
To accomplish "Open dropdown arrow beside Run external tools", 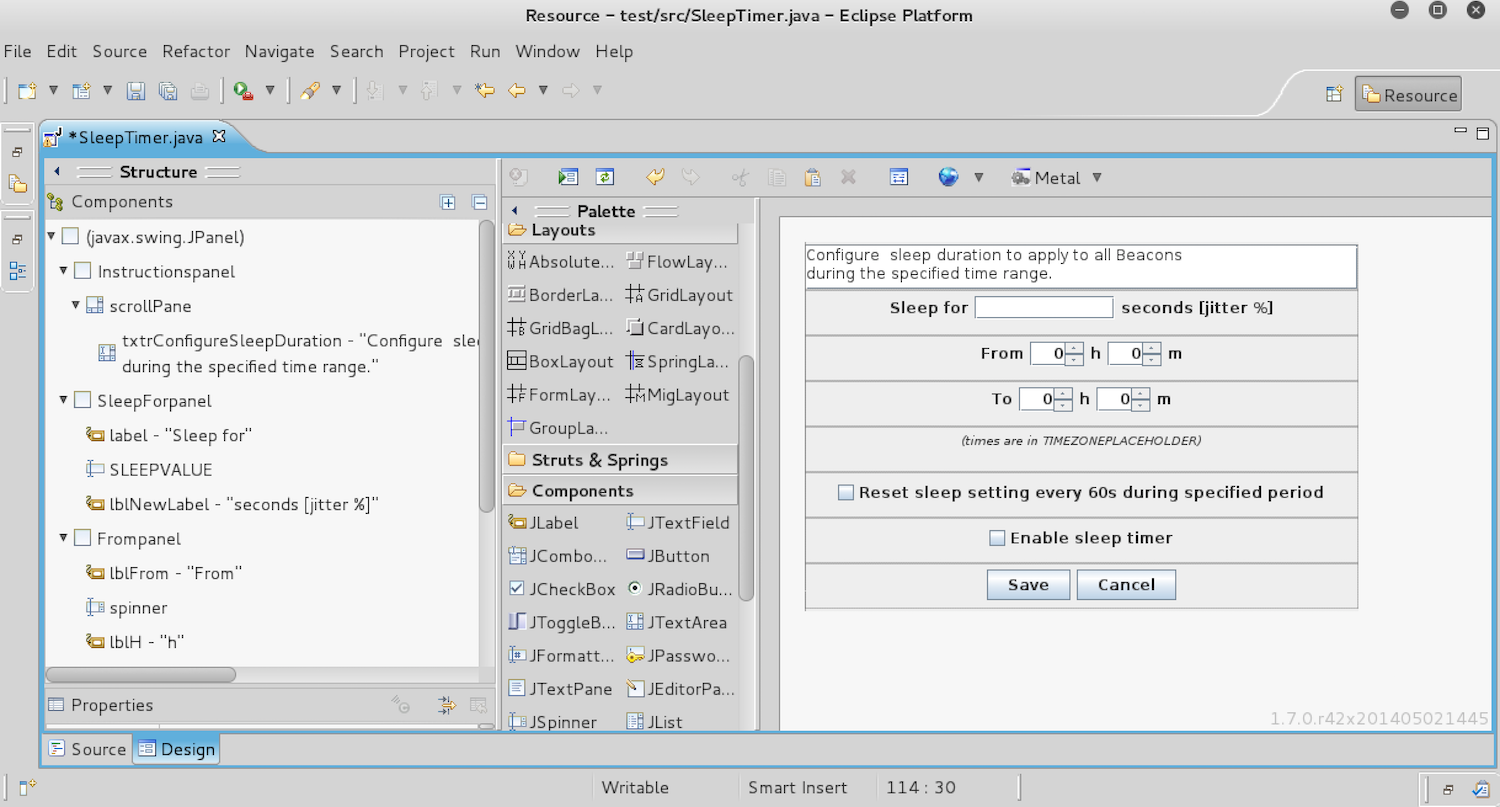I will point(269,91).
